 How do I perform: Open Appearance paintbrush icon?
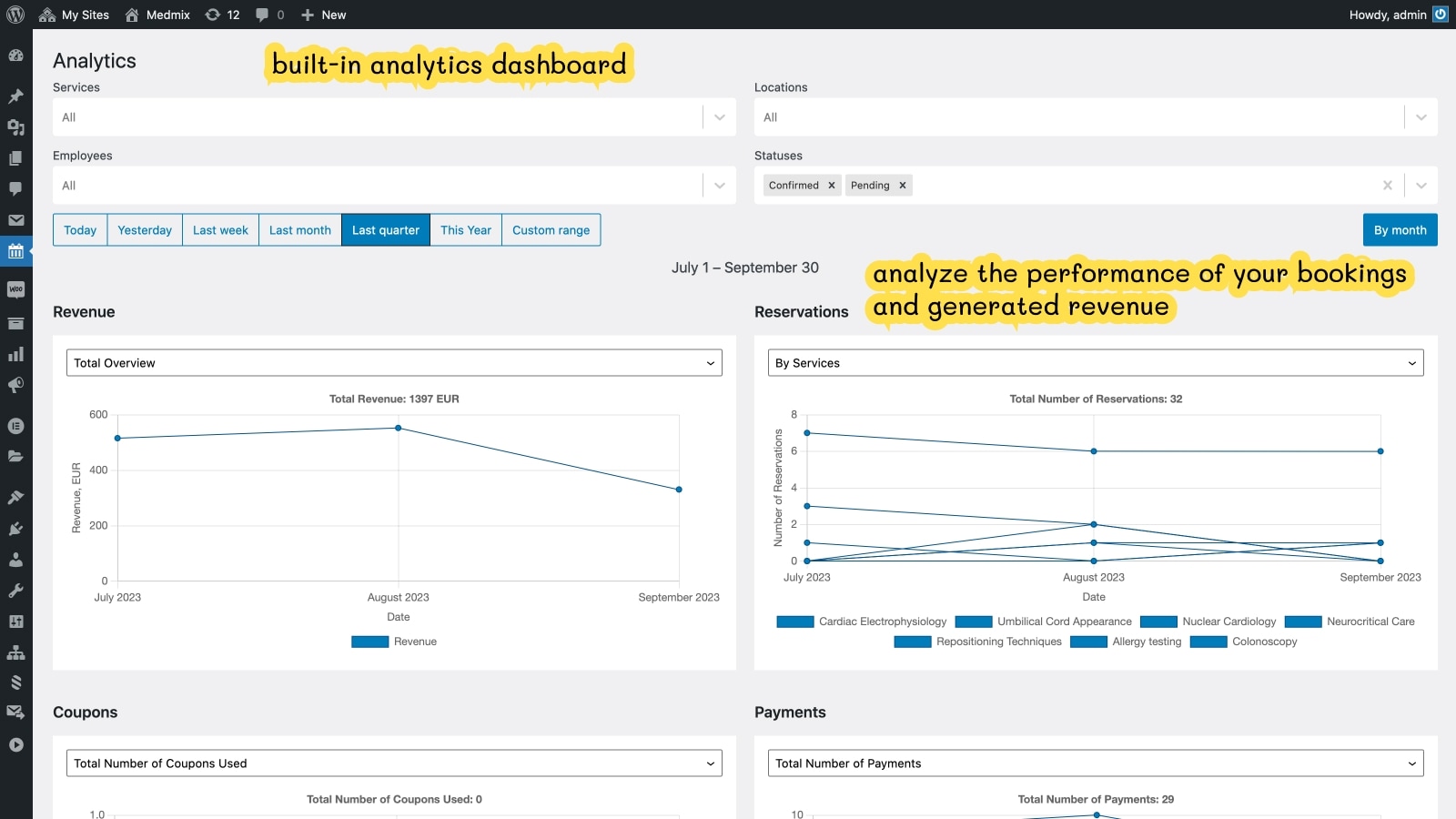point(15,497)
